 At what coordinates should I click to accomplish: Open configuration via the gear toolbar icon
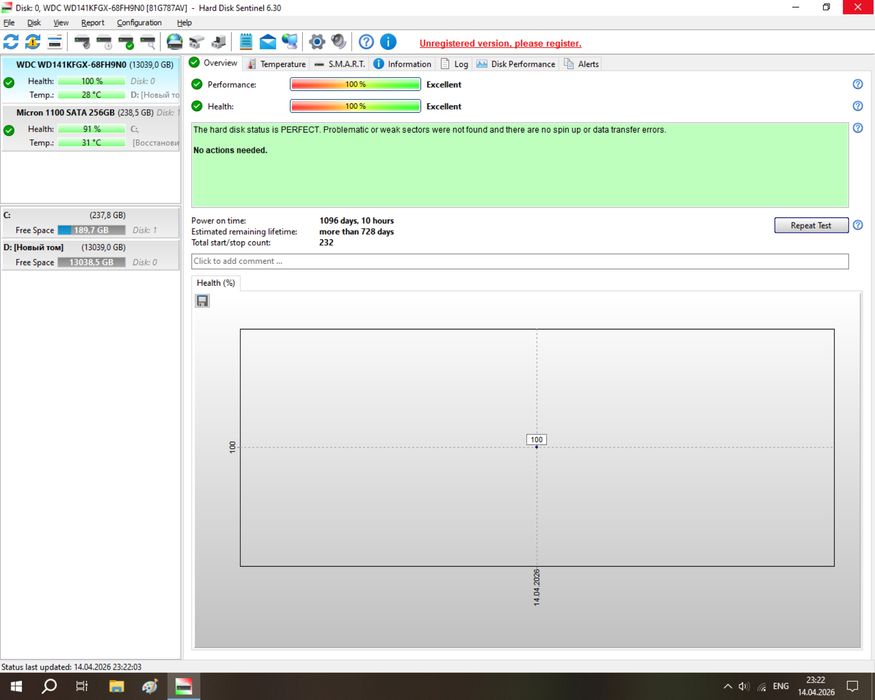tap(317, 42)
